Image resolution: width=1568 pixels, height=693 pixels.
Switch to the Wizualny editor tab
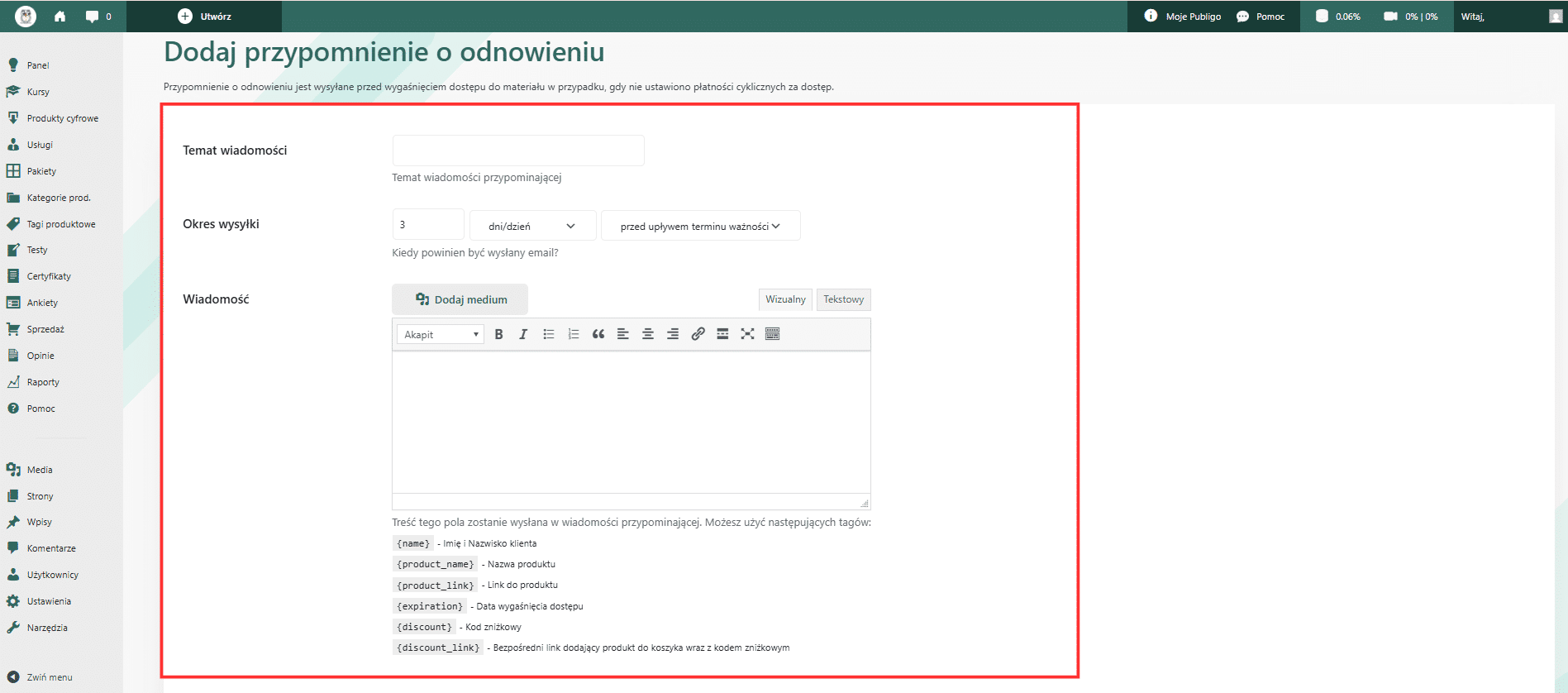point(785,299)
